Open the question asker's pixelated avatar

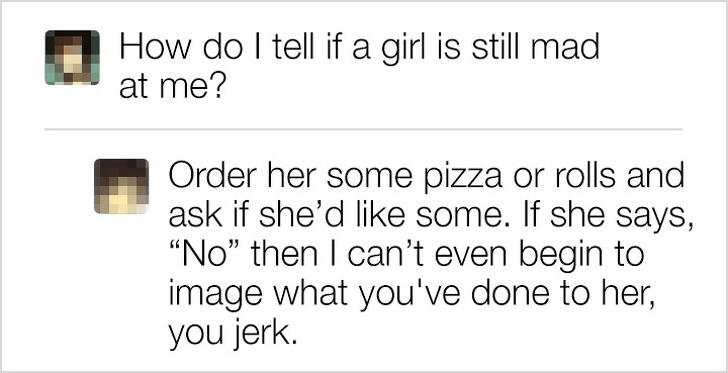[x=72, y=58]
